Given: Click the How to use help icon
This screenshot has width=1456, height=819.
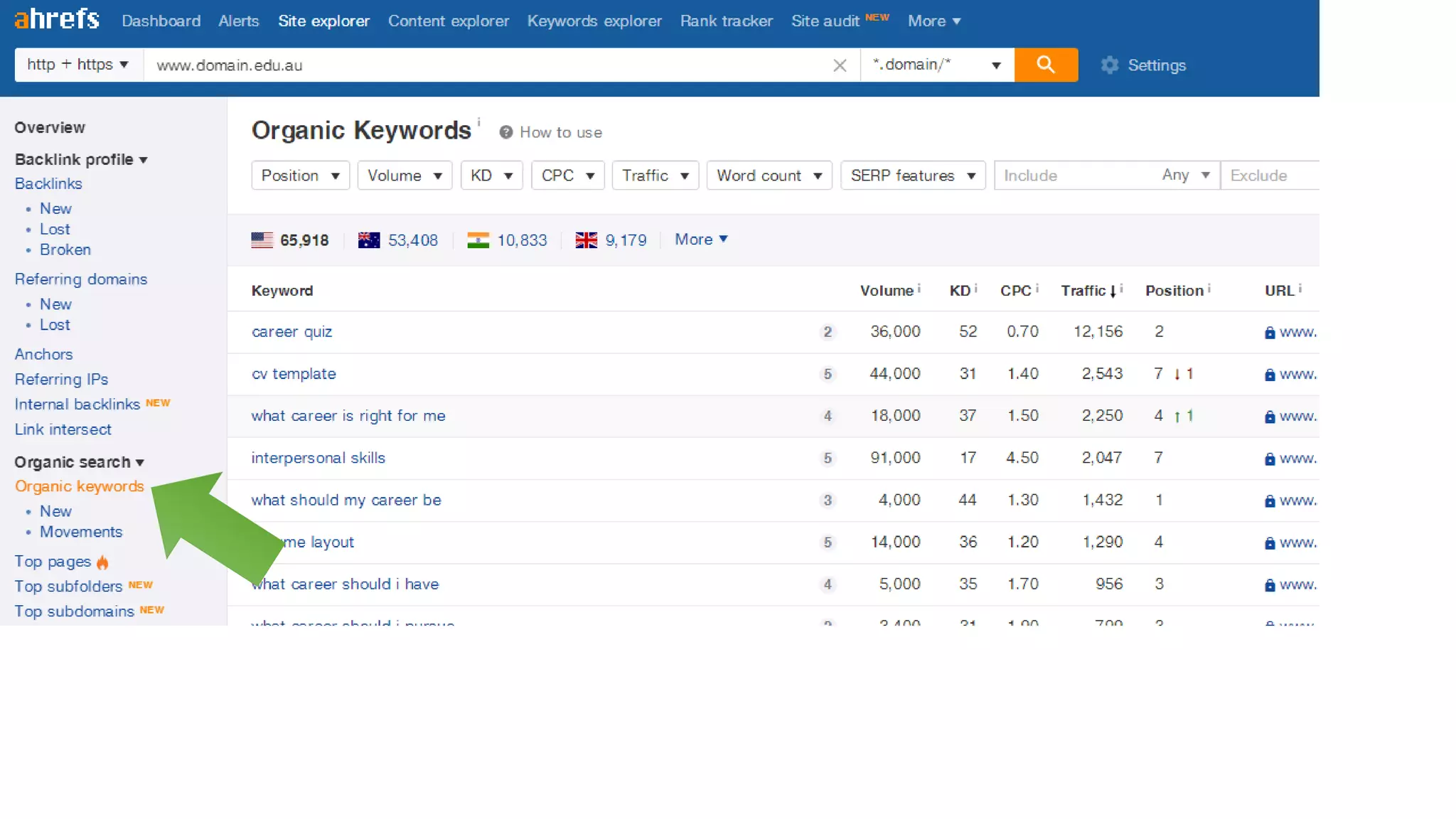Looking at the screenshot, I should click(505, 132).
